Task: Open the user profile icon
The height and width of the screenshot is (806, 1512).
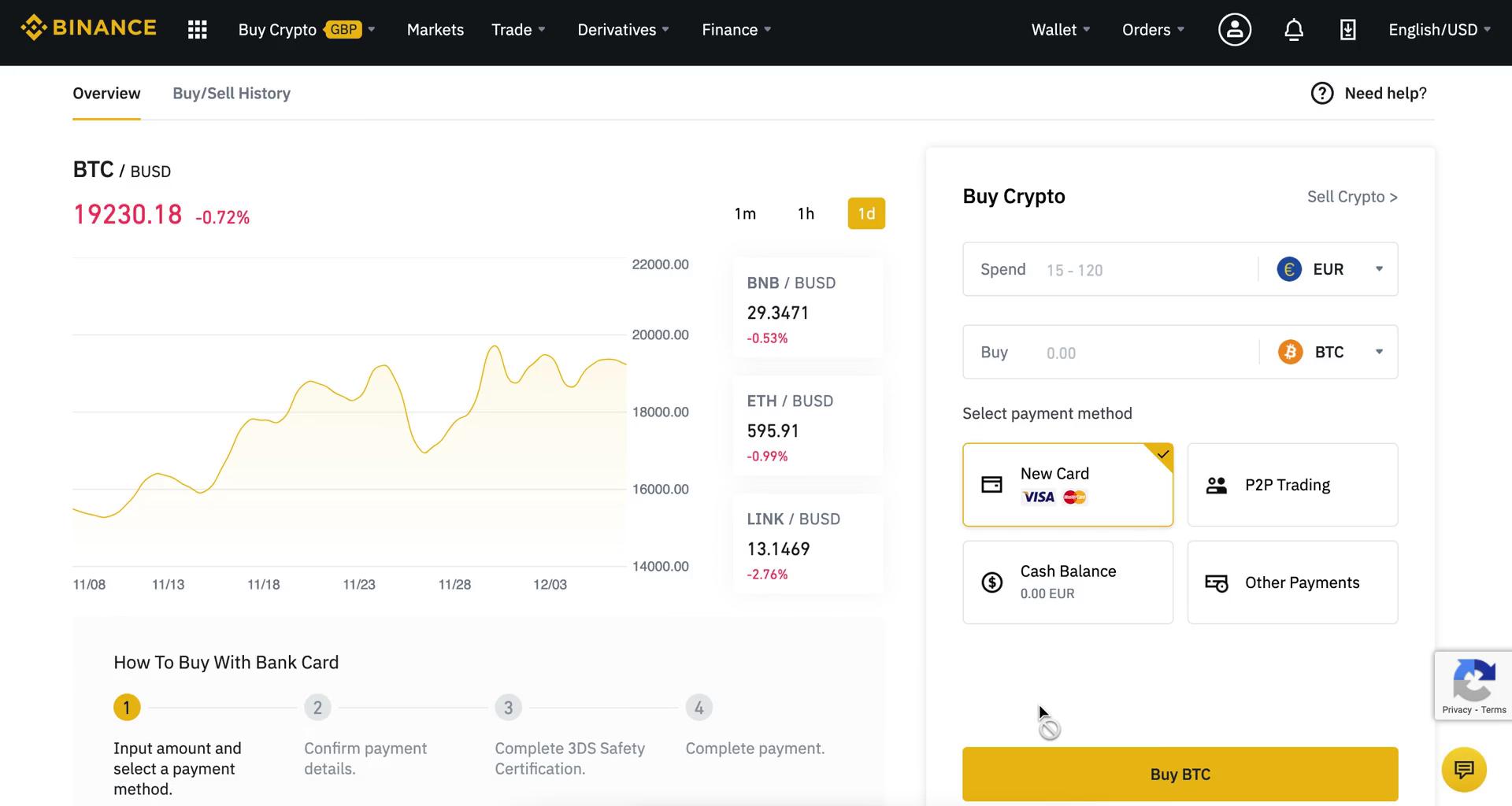Action: [x=1234, y=30]
